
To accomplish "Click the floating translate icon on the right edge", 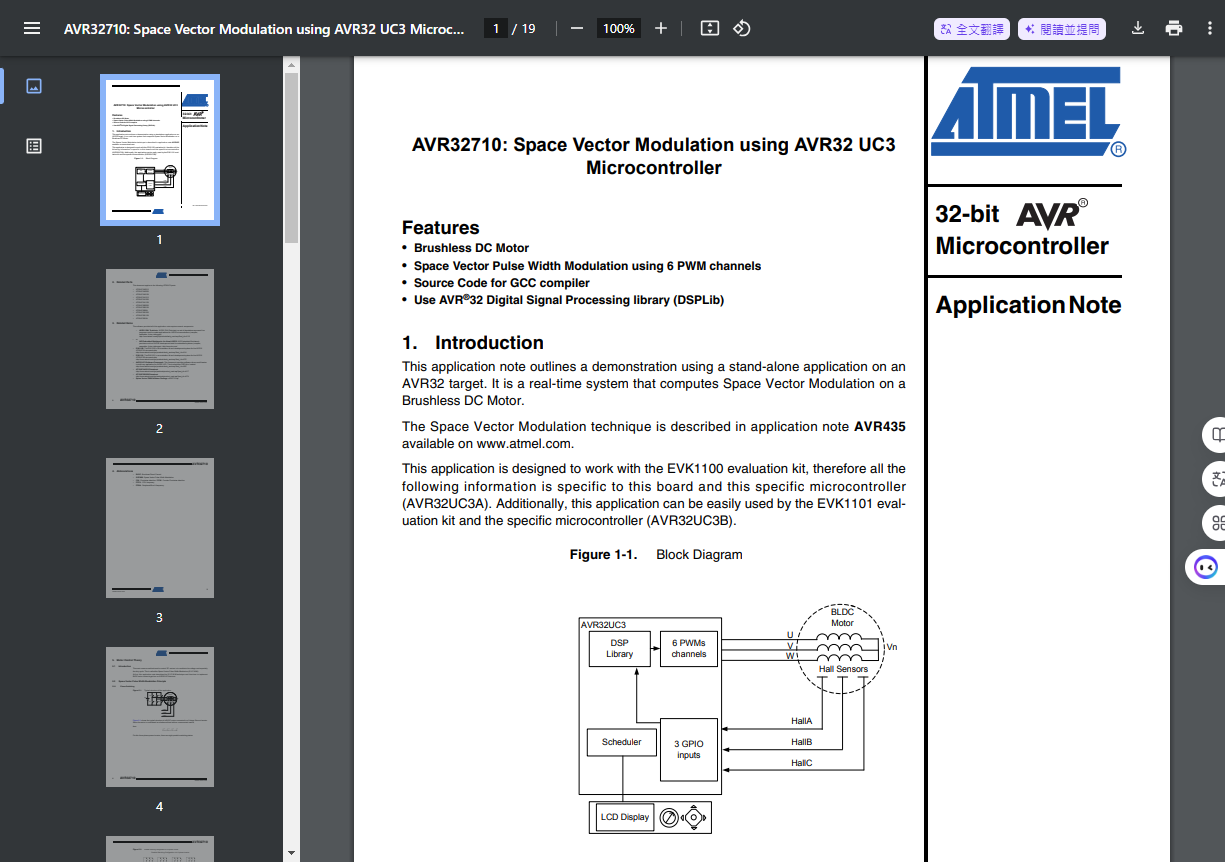I will click(1217, 478).
